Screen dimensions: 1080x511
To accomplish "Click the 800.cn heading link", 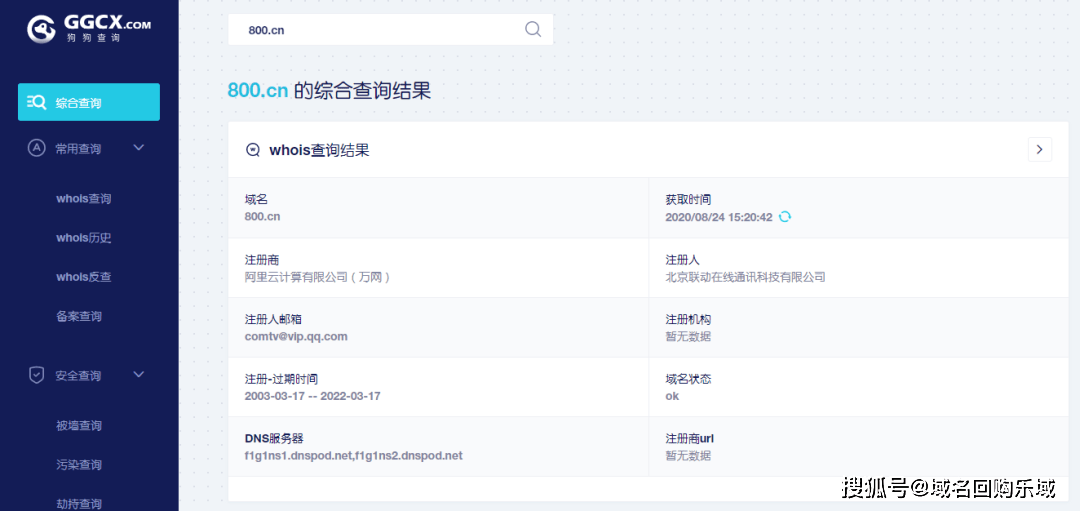I will tap(258, 90).
